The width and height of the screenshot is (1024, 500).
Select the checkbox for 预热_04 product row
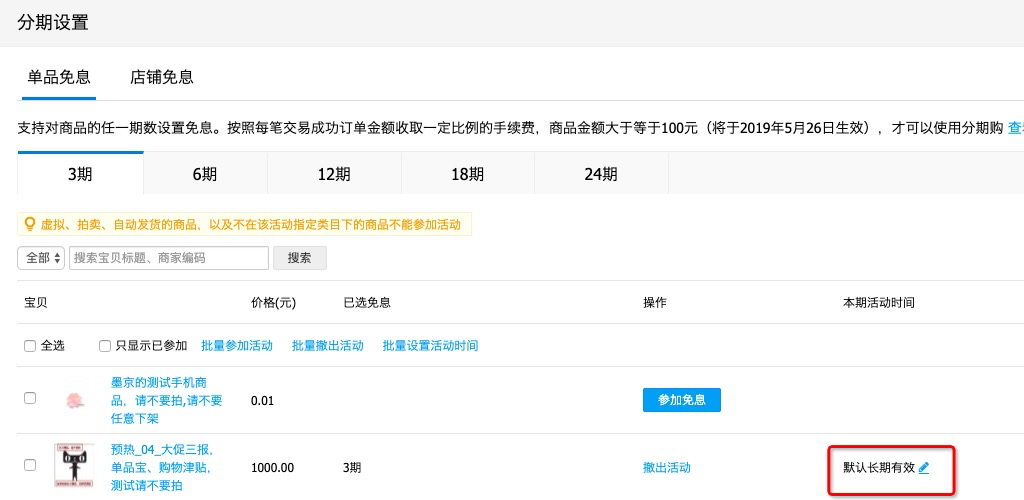(x=30, y=465)
